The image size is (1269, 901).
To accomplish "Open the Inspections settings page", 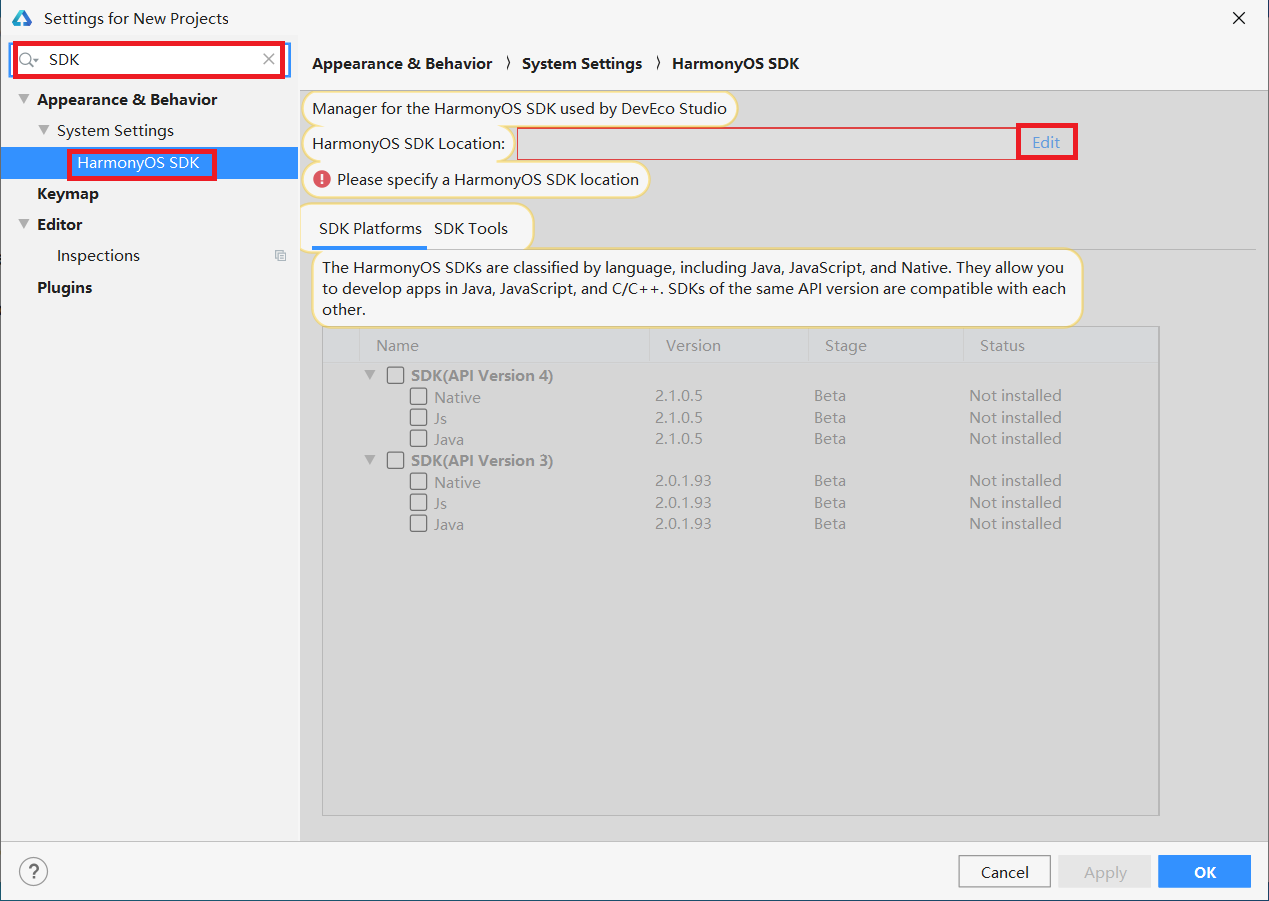I will pos(98,256).
